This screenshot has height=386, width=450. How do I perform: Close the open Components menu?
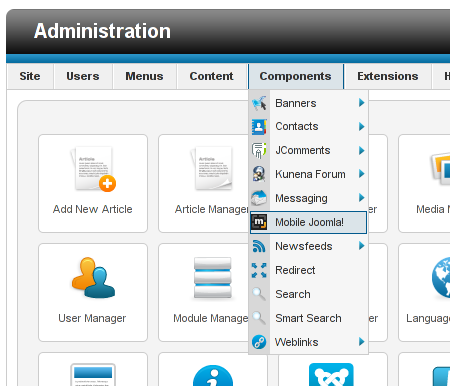(x=296, y=76)
